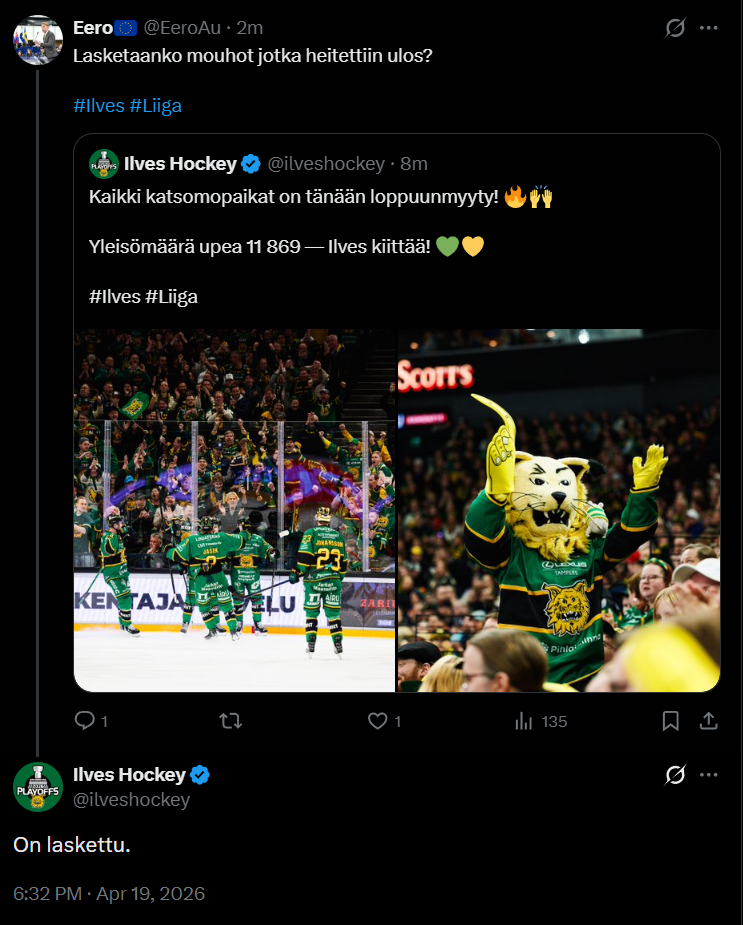Click Grok icon on Ilves Hockey reply
The image size is (743, 925).
point(675,774)
